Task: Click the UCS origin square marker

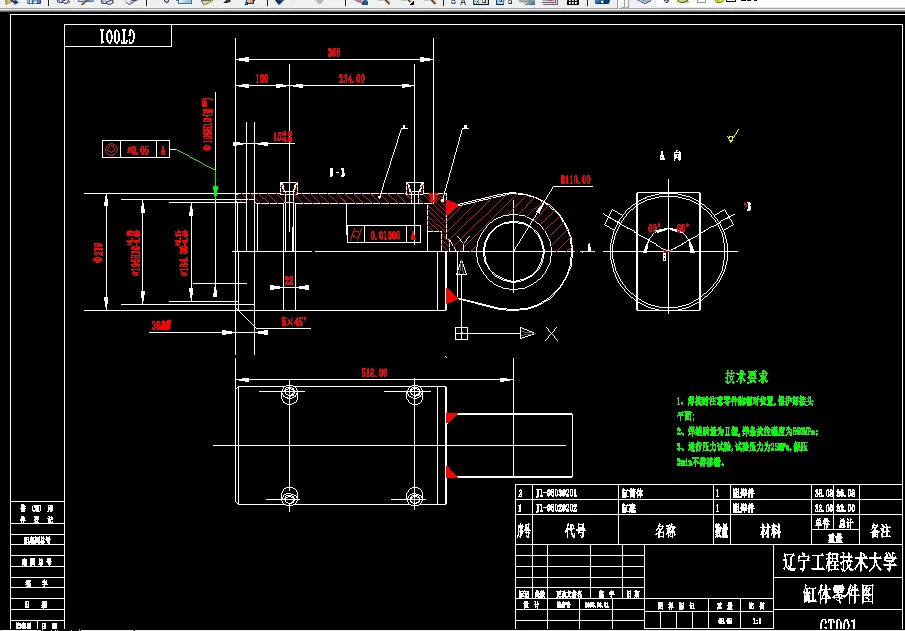Action: [x=461, y=334]
